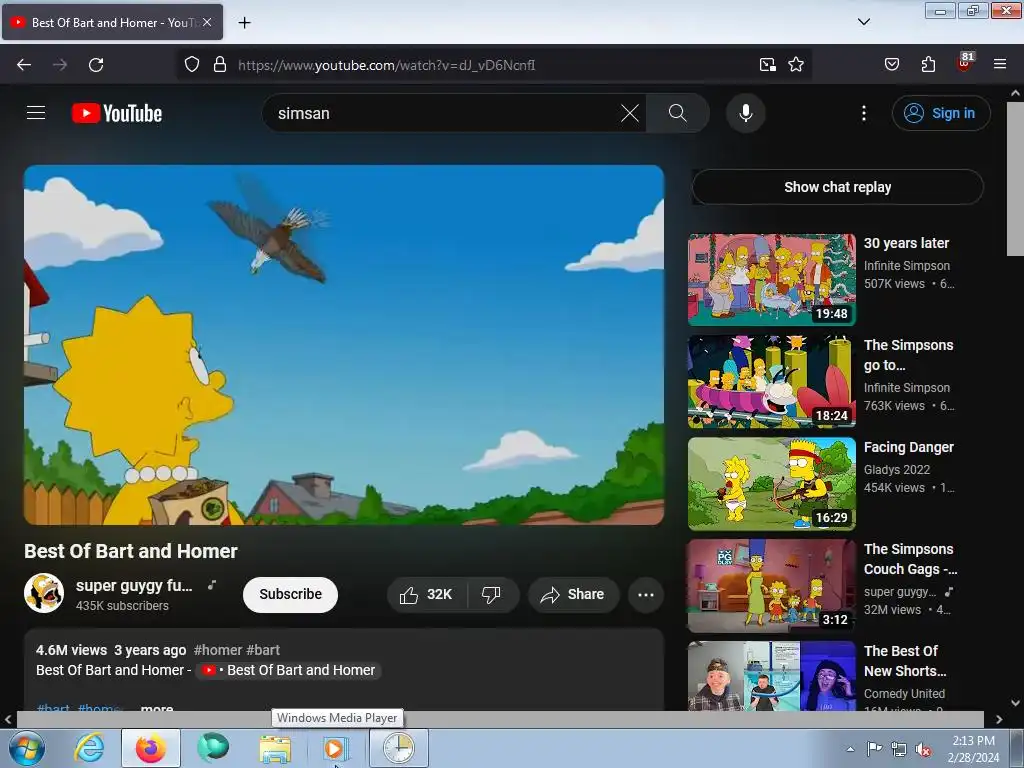Share this video
Screen dimensions: 1024x768
pyautogui.click(x=573, y=594)
